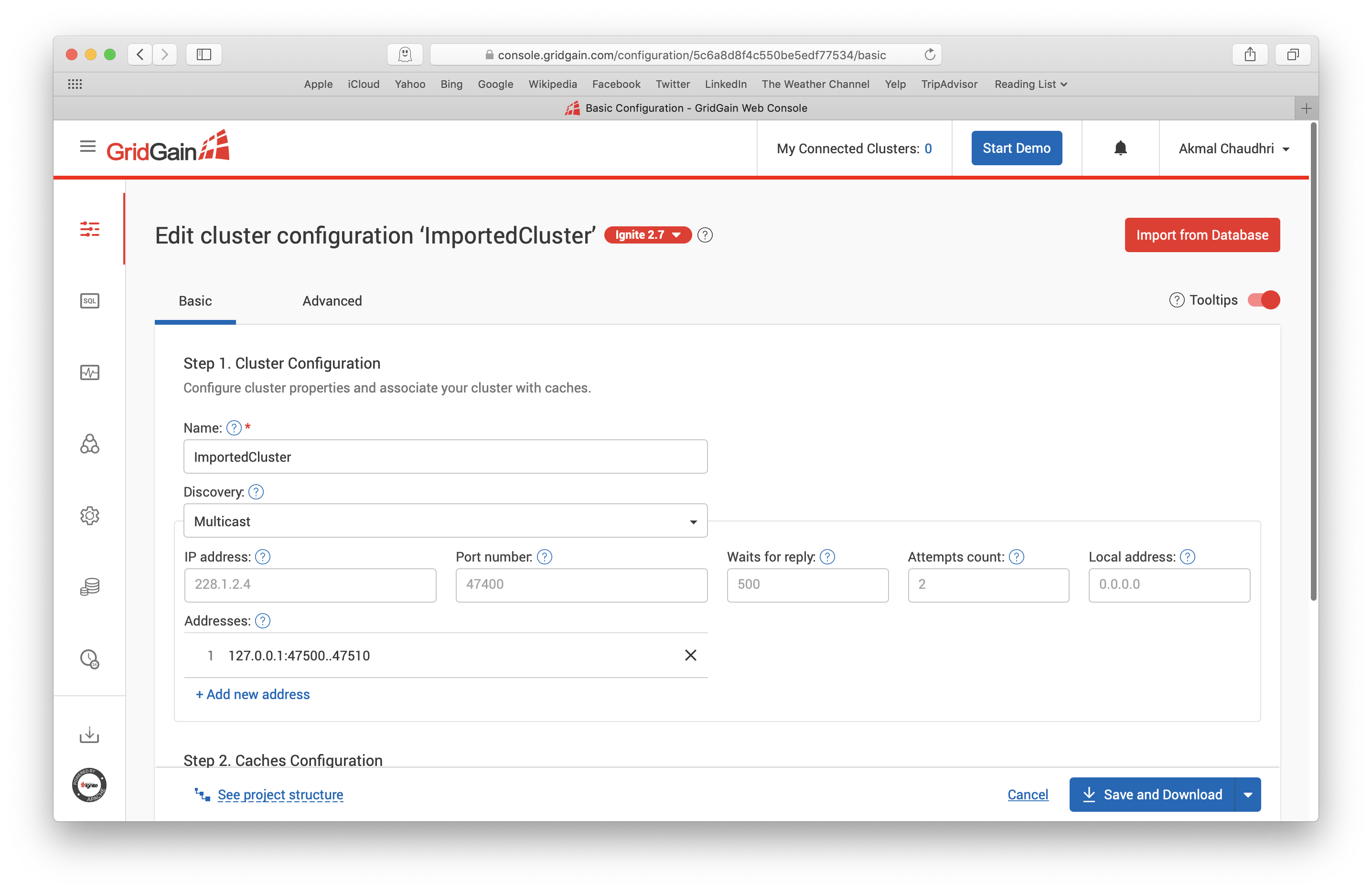The height and width of the screenshot is (892, 1372).
Task: Switch to the Advanced tab
Action: pos(332,301)
